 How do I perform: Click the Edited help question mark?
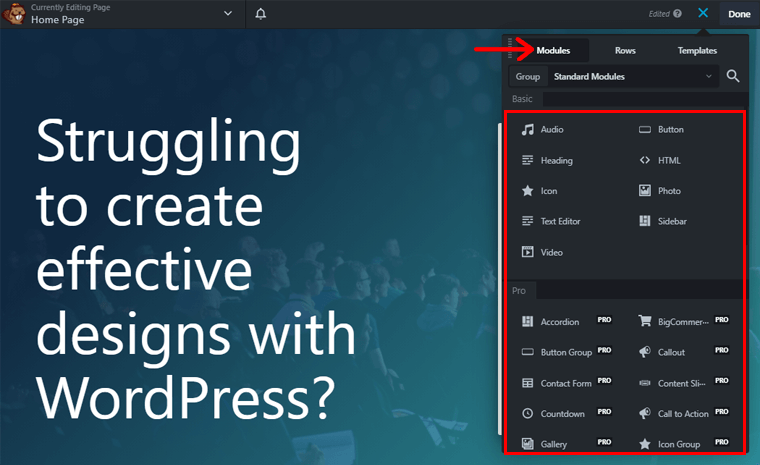(x=677, y=14)
